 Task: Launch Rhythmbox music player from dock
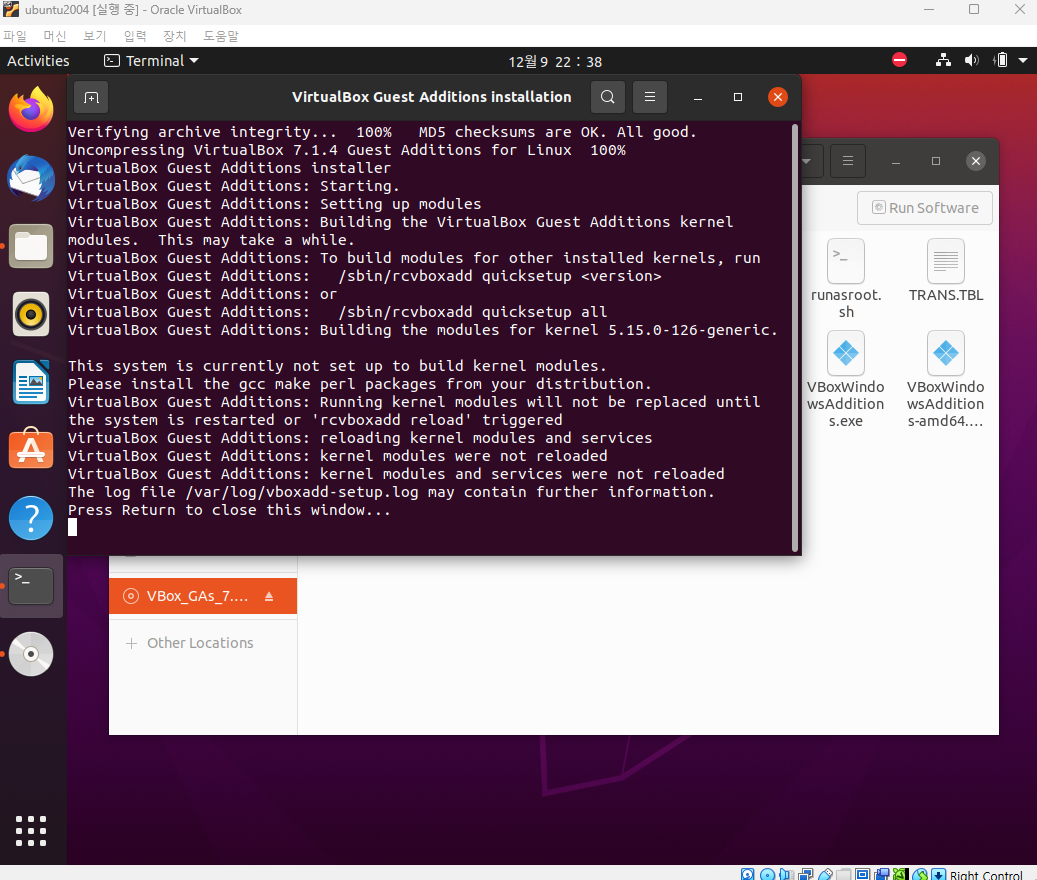pos(31,314)
